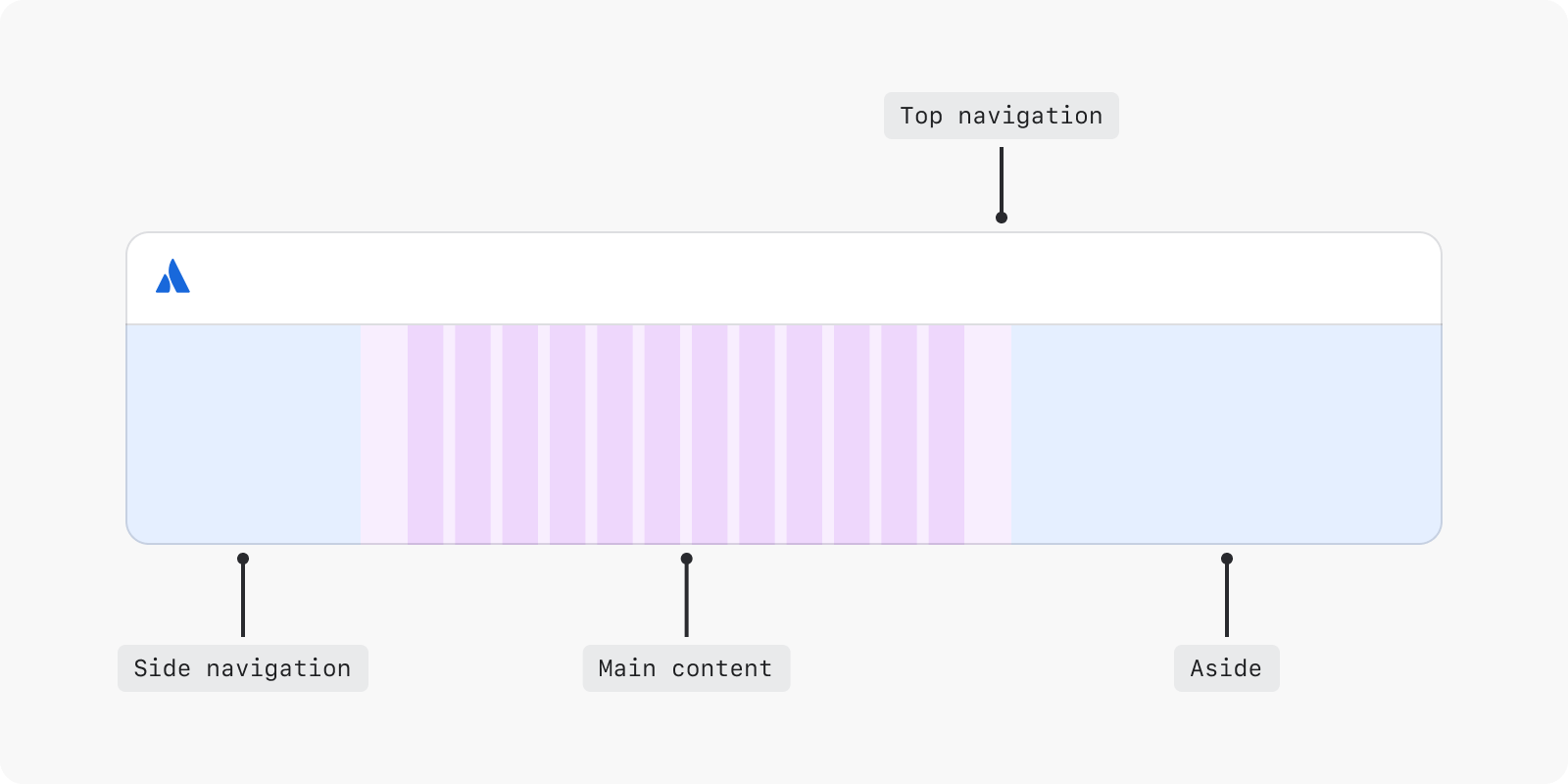
Task: Click the "Aside" label
Action: pyautogui.click(x=1226, y=668)
